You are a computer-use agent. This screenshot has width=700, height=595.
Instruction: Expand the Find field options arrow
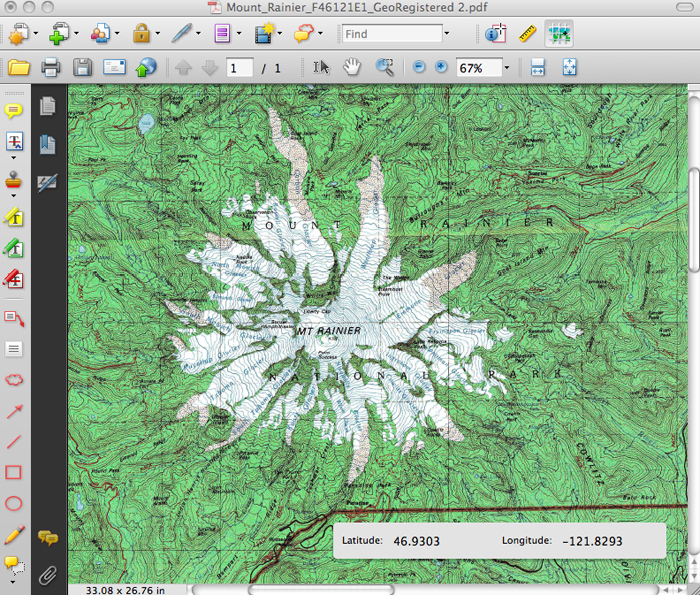point(449,34)
